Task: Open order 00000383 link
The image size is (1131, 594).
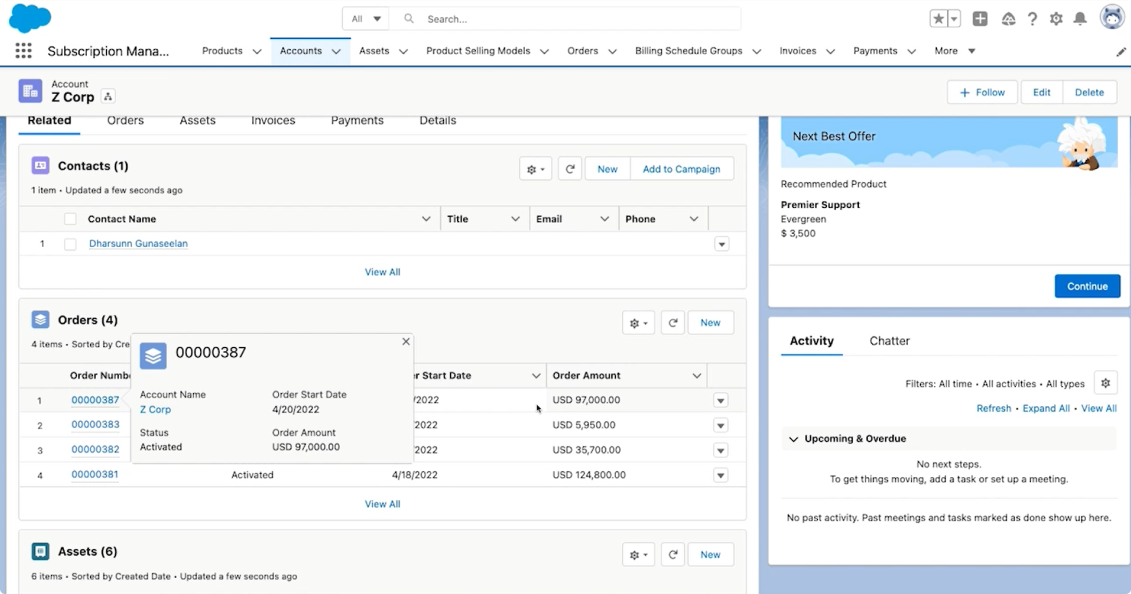Action: (x=95, y=425)
